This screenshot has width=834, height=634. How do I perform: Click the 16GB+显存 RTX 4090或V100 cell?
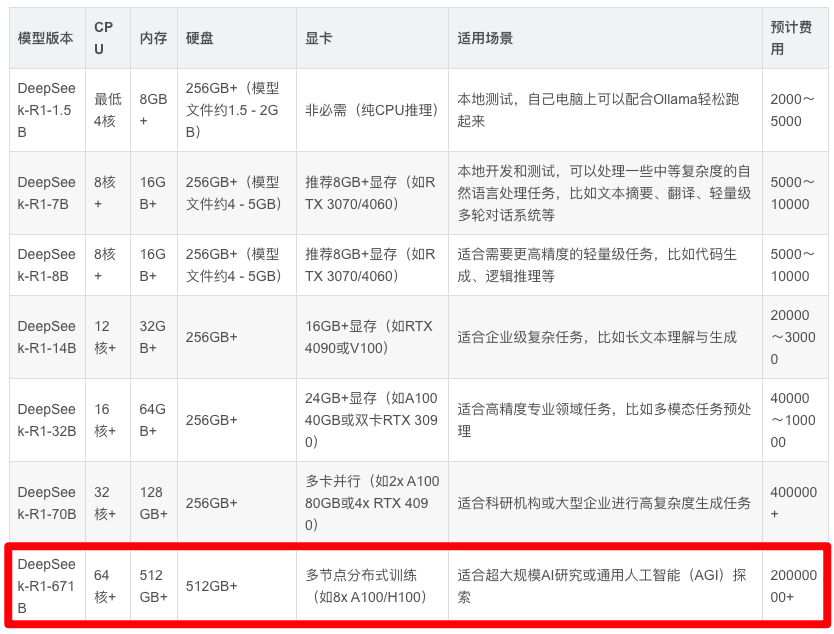372,337
